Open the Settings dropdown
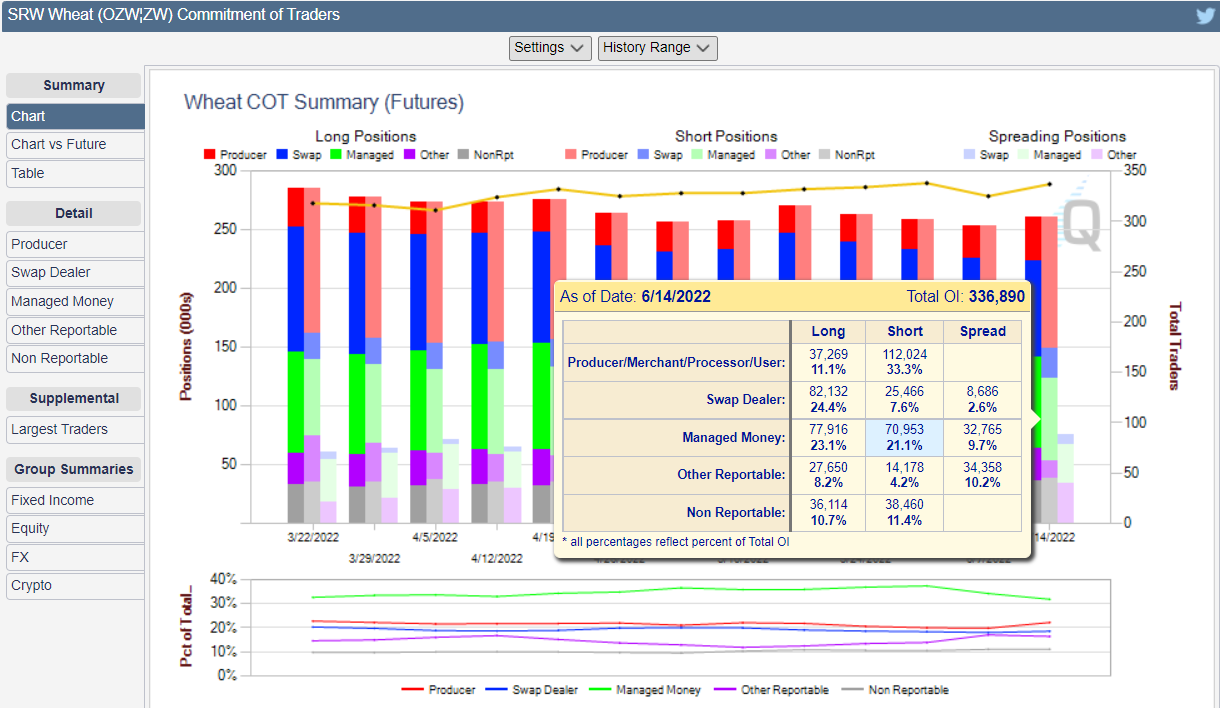1220x708 pixels. click(x=550, y=48)
